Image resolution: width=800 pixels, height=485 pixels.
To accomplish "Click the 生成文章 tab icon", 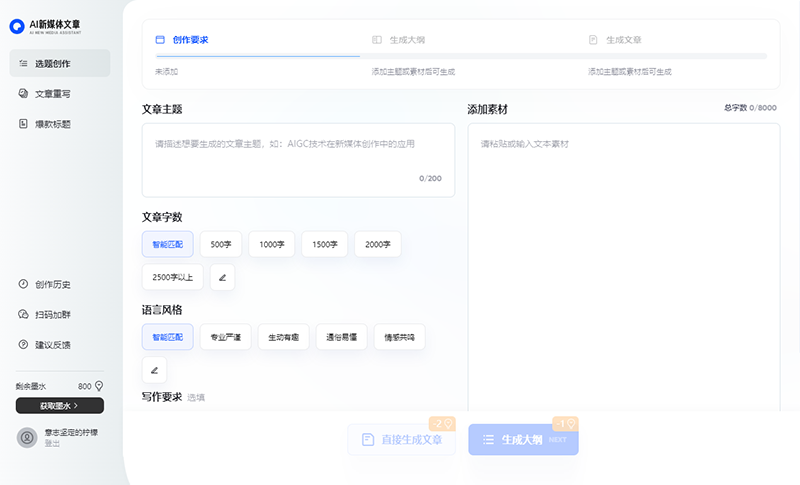I will (x=593, y=40).
